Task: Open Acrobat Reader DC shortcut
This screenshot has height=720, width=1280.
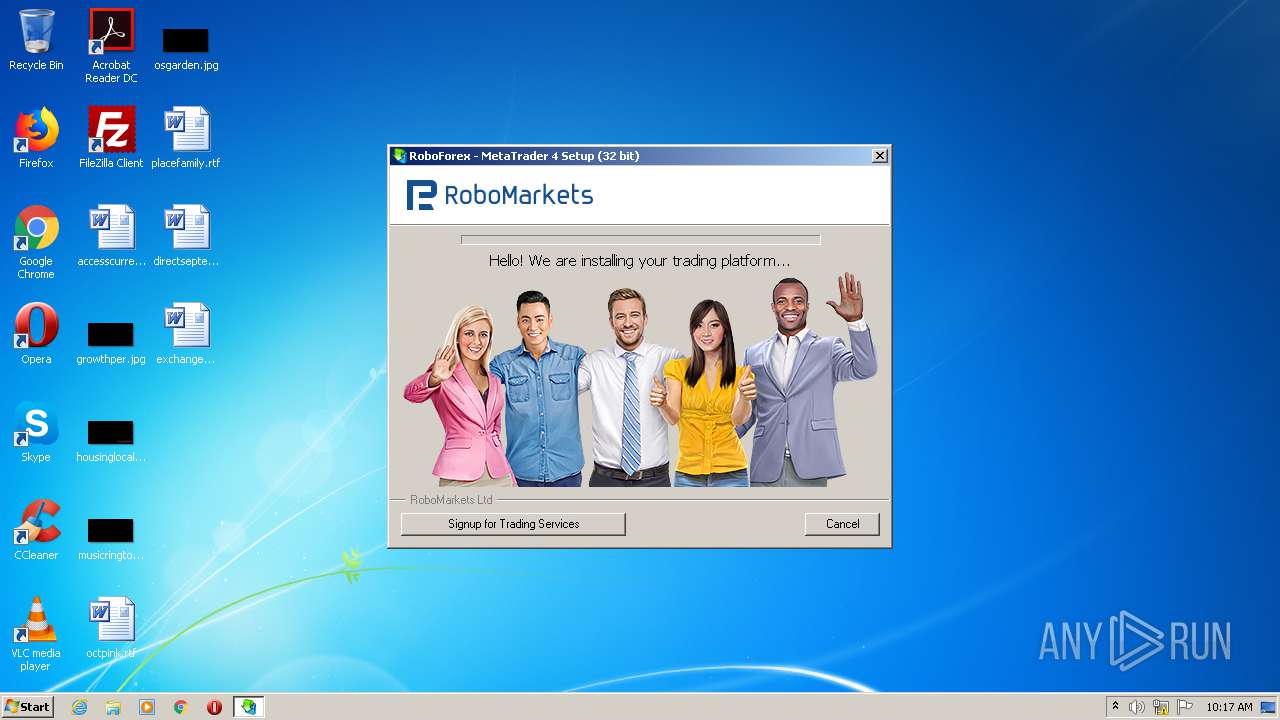Action: 111,46
